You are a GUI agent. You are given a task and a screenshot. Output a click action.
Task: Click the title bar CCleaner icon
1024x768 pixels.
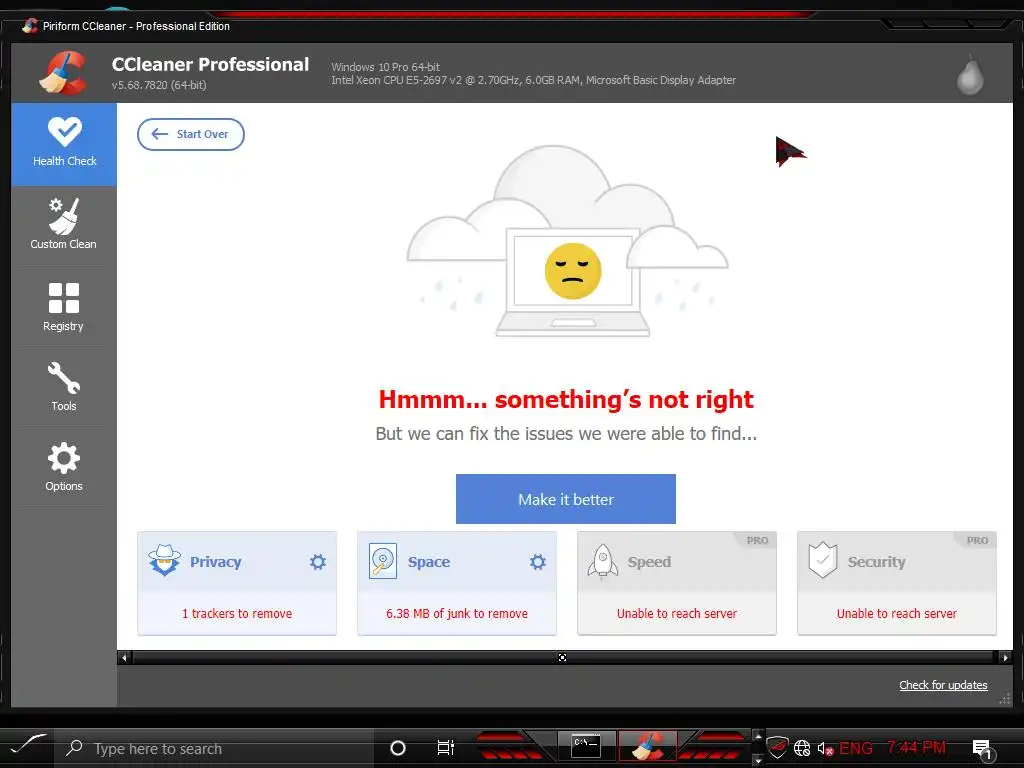pyautogui.click(x=29, y=25)
